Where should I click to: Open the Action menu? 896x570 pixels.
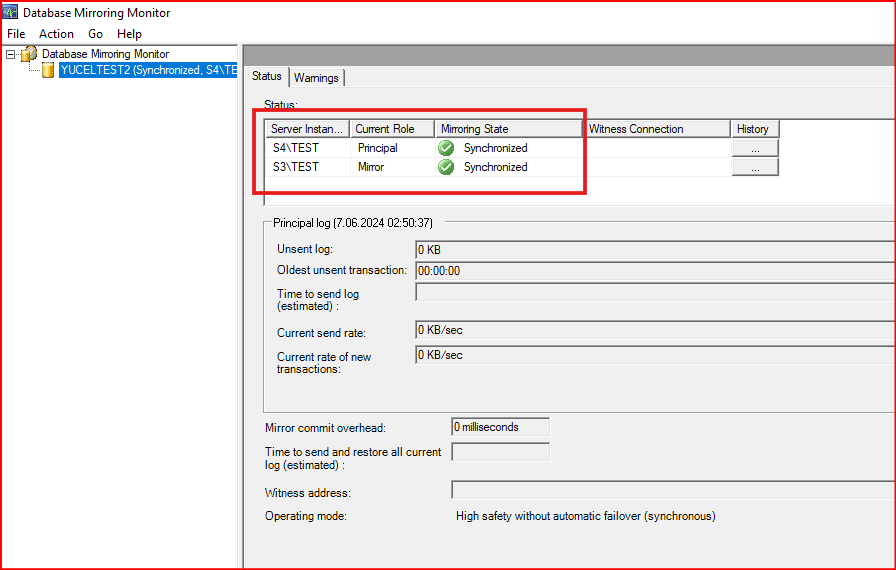click(x=56, y=34)
